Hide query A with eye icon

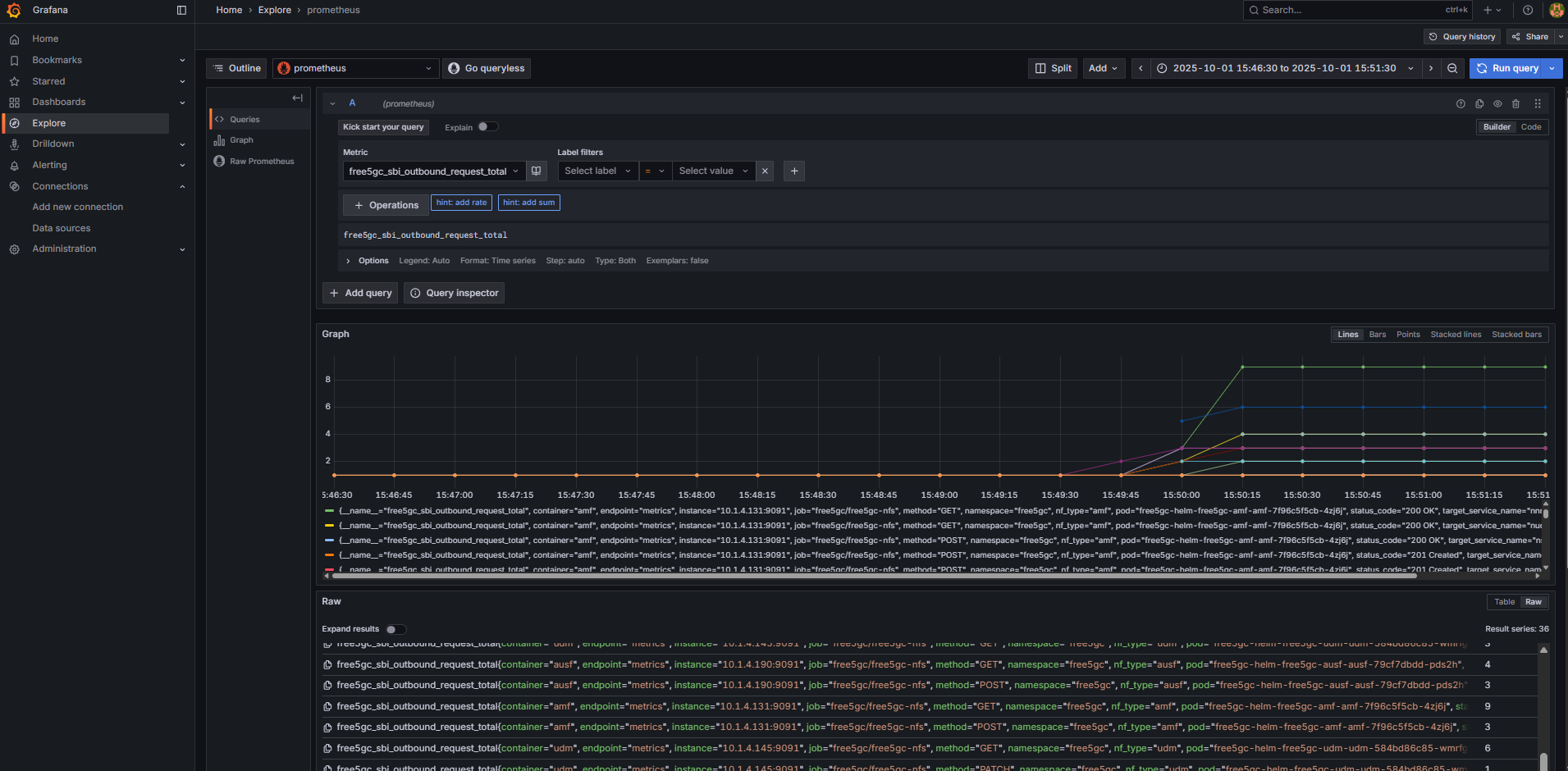(1497, 104)
